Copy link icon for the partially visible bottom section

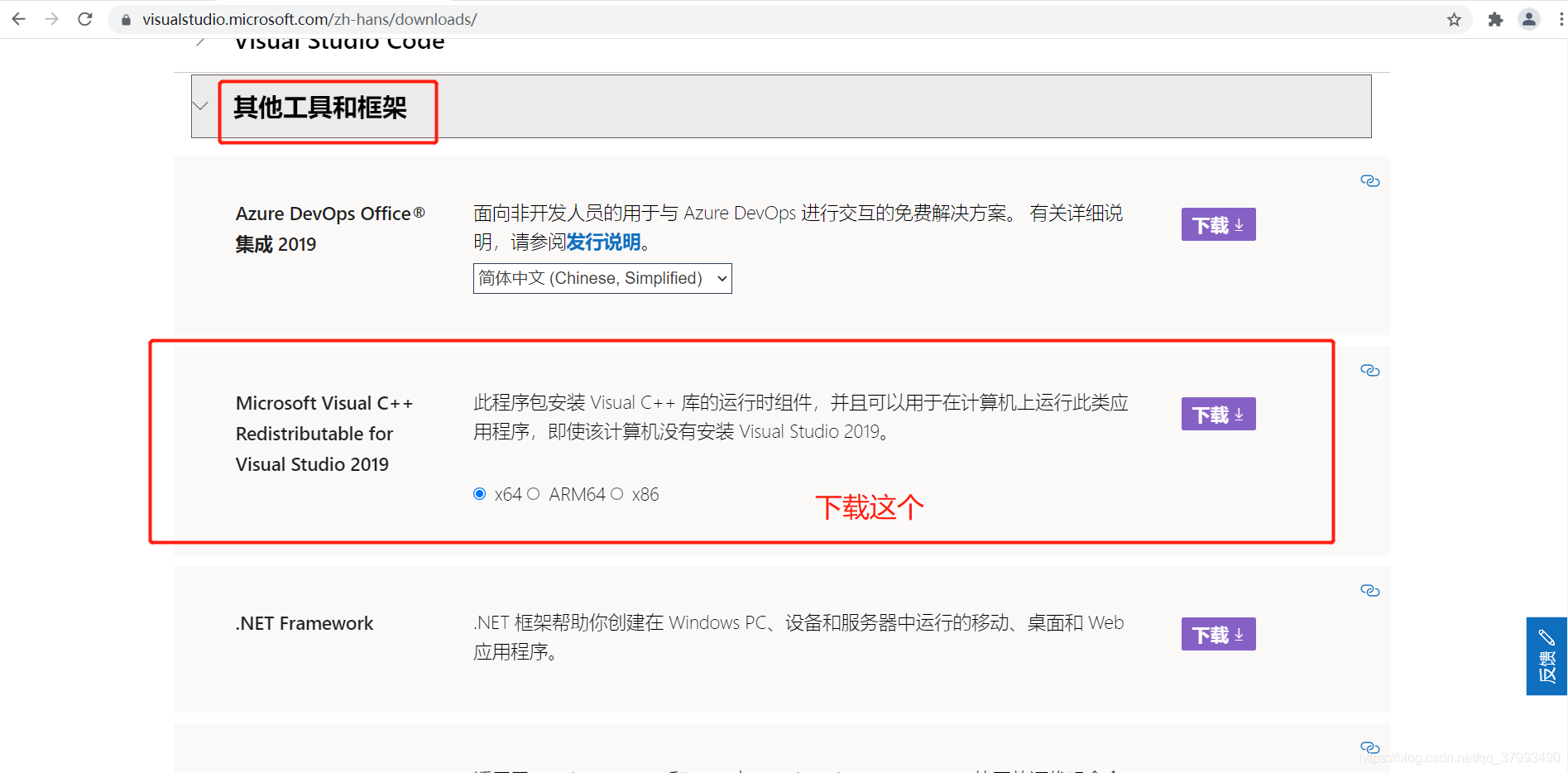coord(1370,747)
